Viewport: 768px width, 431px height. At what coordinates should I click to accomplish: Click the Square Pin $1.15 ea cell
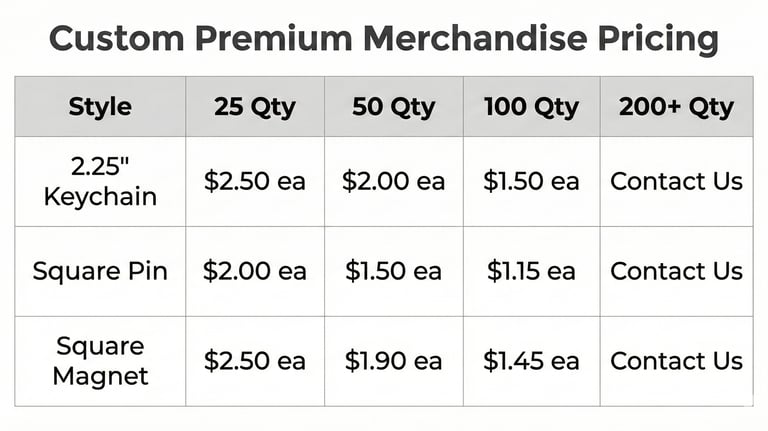[531, 271]
